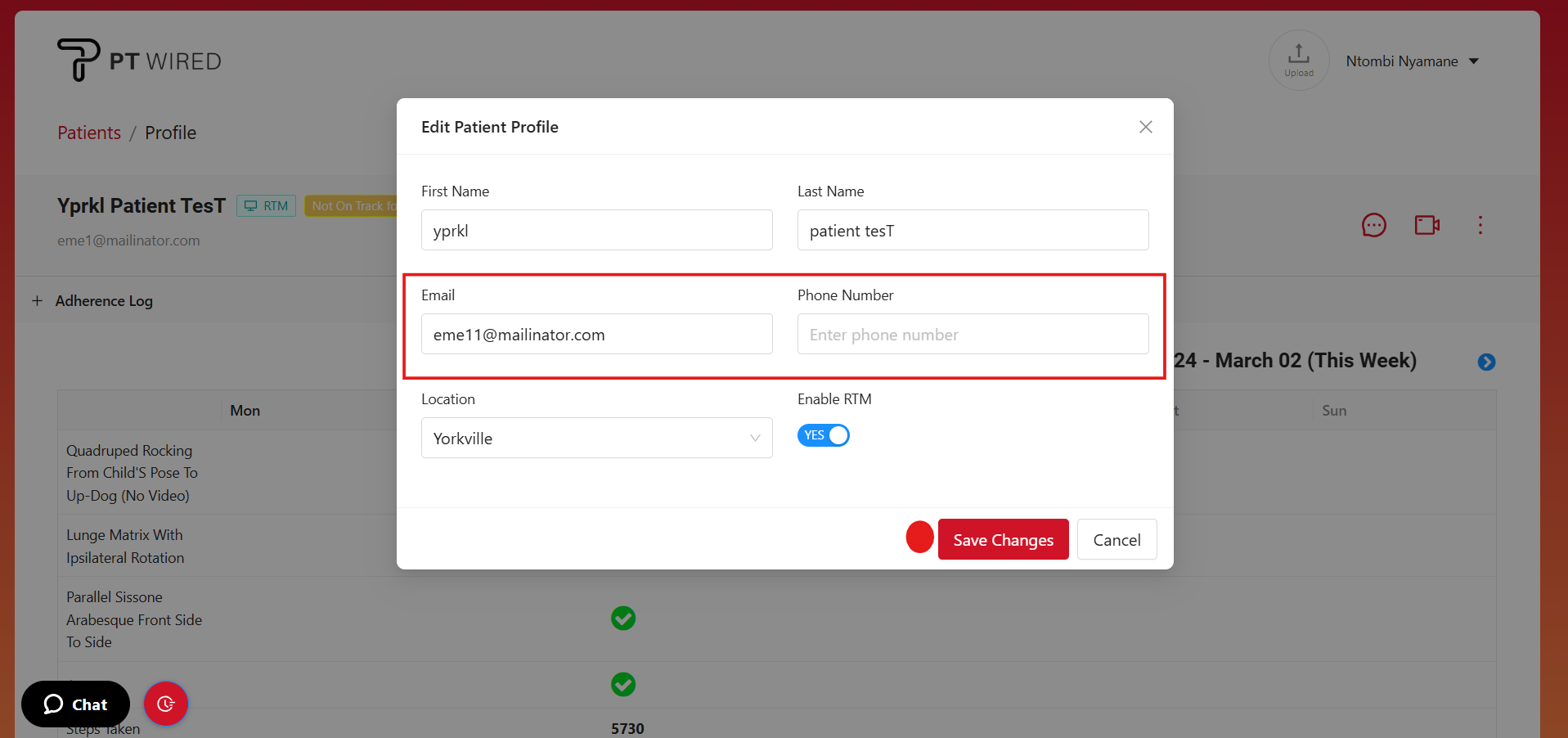This screenshot has width=1568, height=738.
Task: Click the red clock icon button
Action: pyautogui.click(x=166, y=704)
